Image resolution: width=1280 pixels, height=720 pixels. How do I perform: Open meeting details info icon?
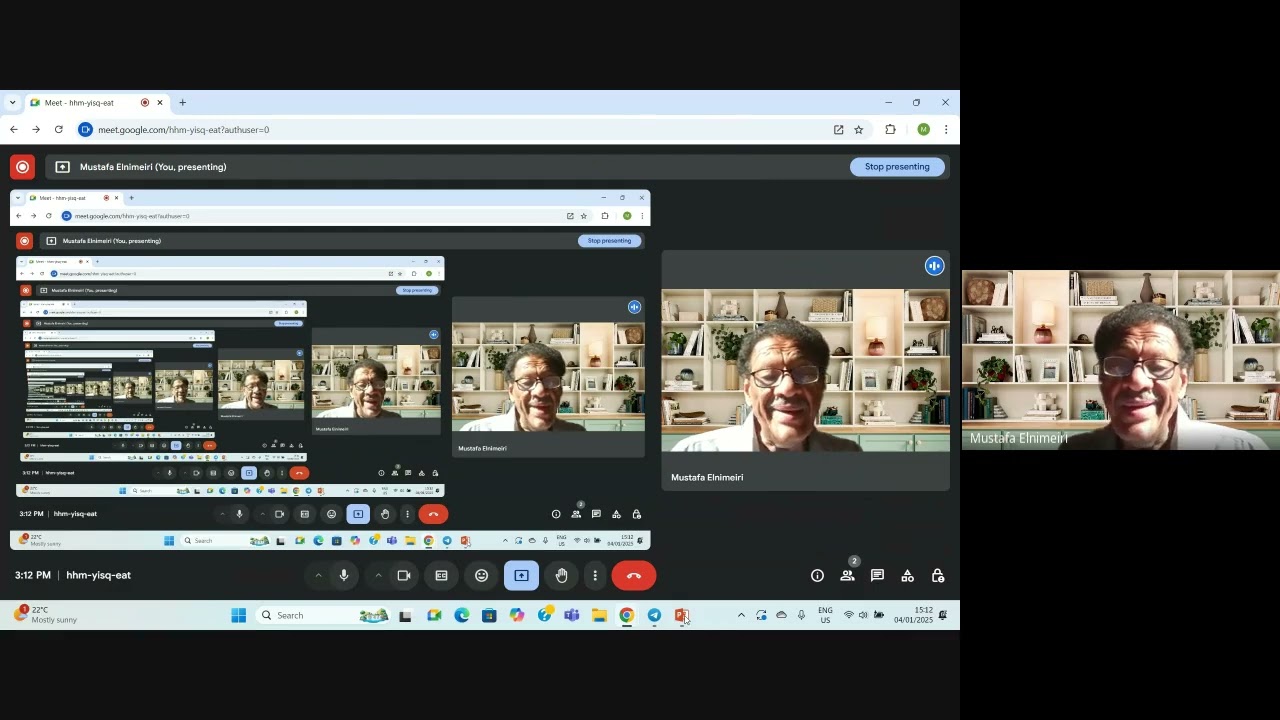click(817, 576)
